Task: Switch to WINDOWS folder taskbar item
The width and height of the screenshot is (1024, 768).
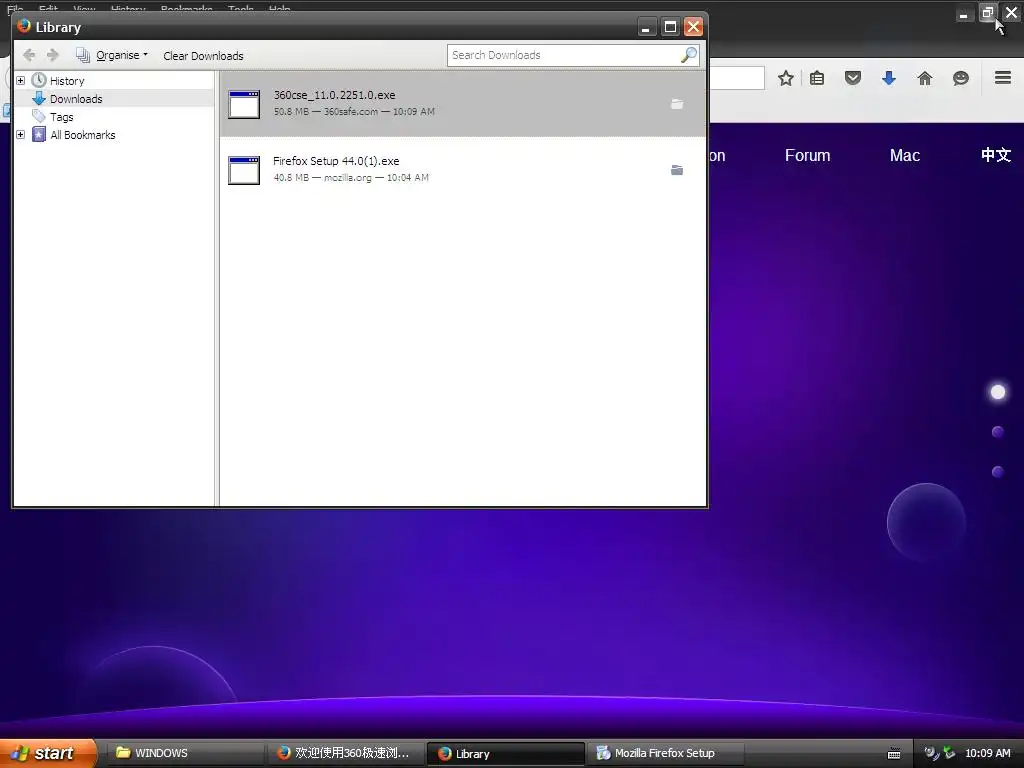Action: pyautogui.click(x=185, y=753)
